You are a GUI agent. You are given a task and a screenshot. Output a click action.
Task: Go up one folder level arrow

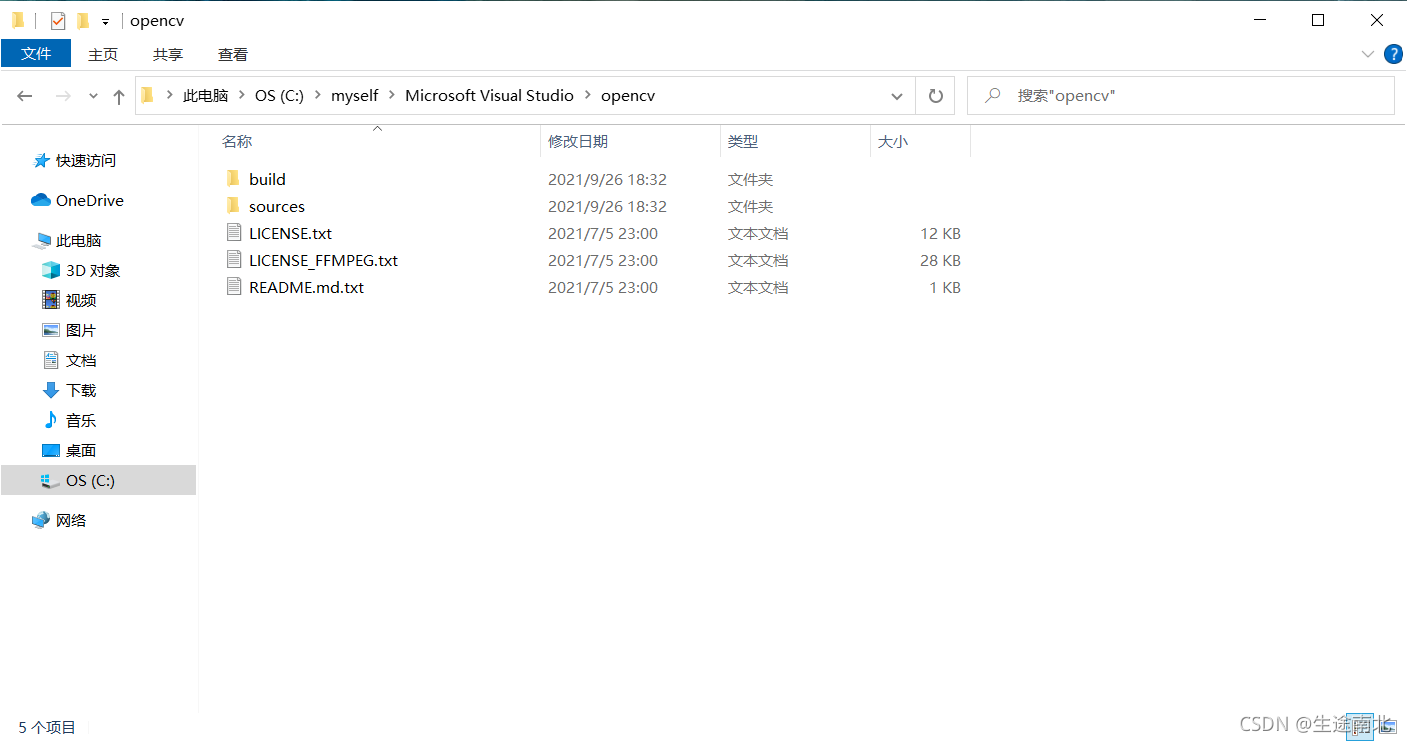tap(119, 96)
